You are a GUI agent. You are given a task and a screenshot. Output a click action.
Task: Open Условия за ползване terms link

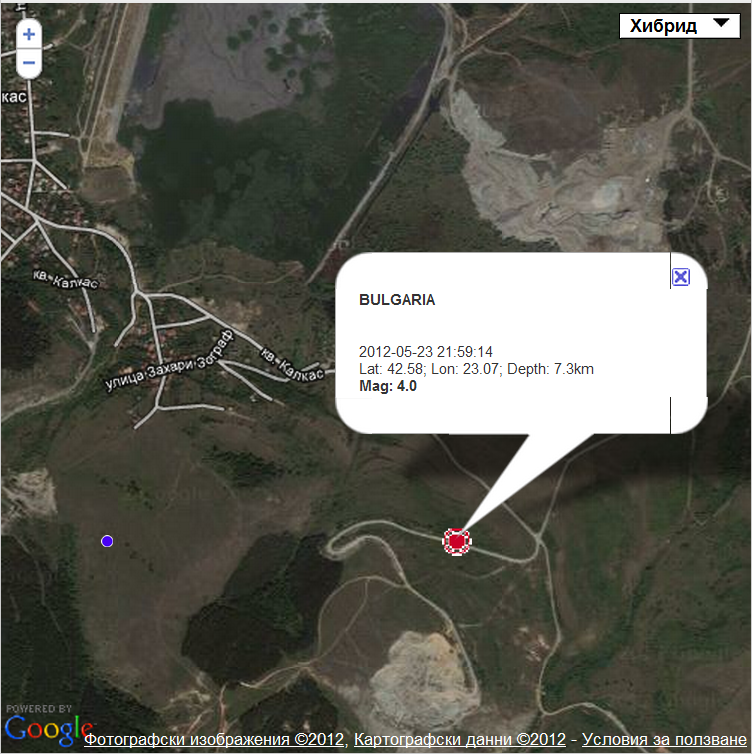pyautogui.click(x=664, y=739)
